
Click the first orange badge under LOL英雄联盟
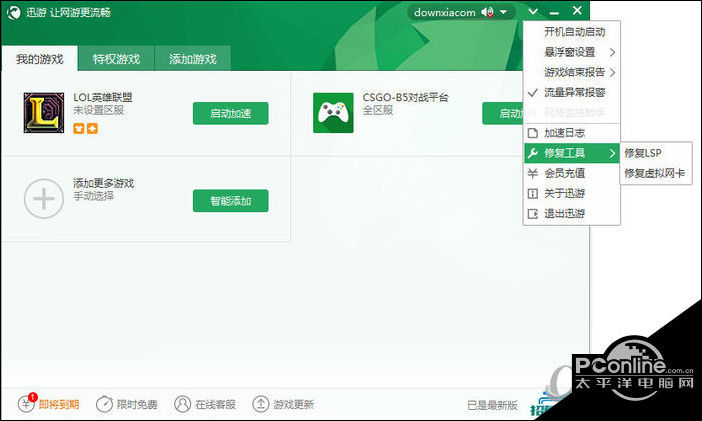79,129
